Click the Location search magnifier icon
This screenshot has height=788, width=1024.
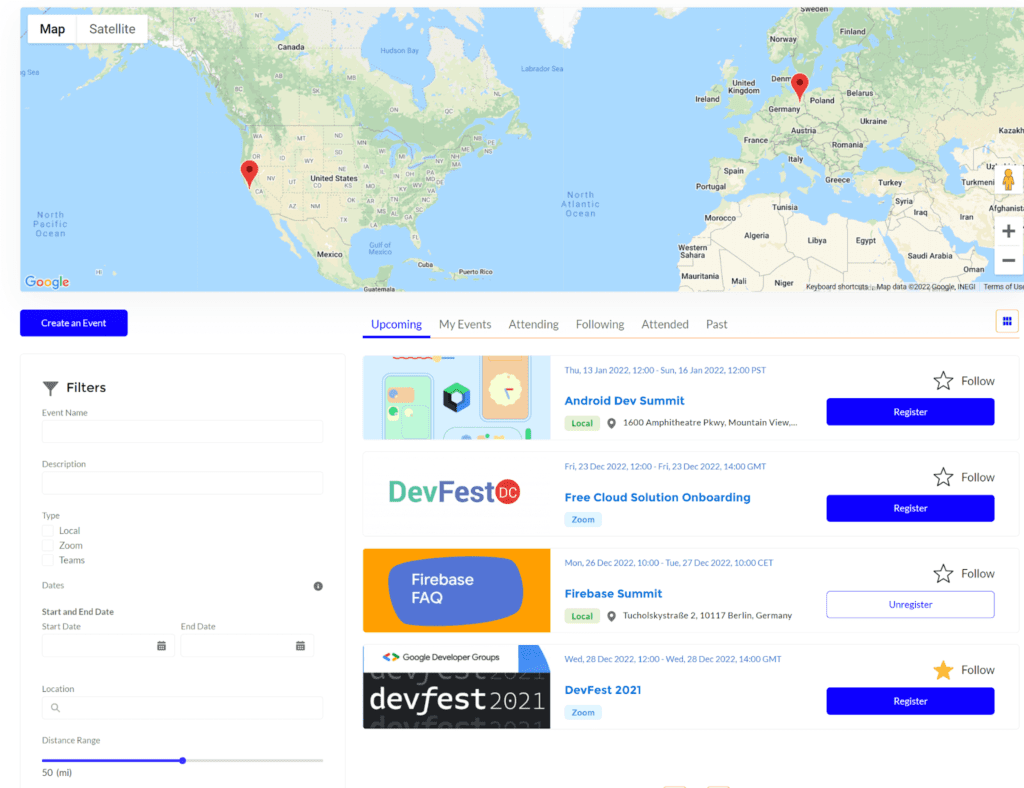pyautogui.click(x=56, y=708)
